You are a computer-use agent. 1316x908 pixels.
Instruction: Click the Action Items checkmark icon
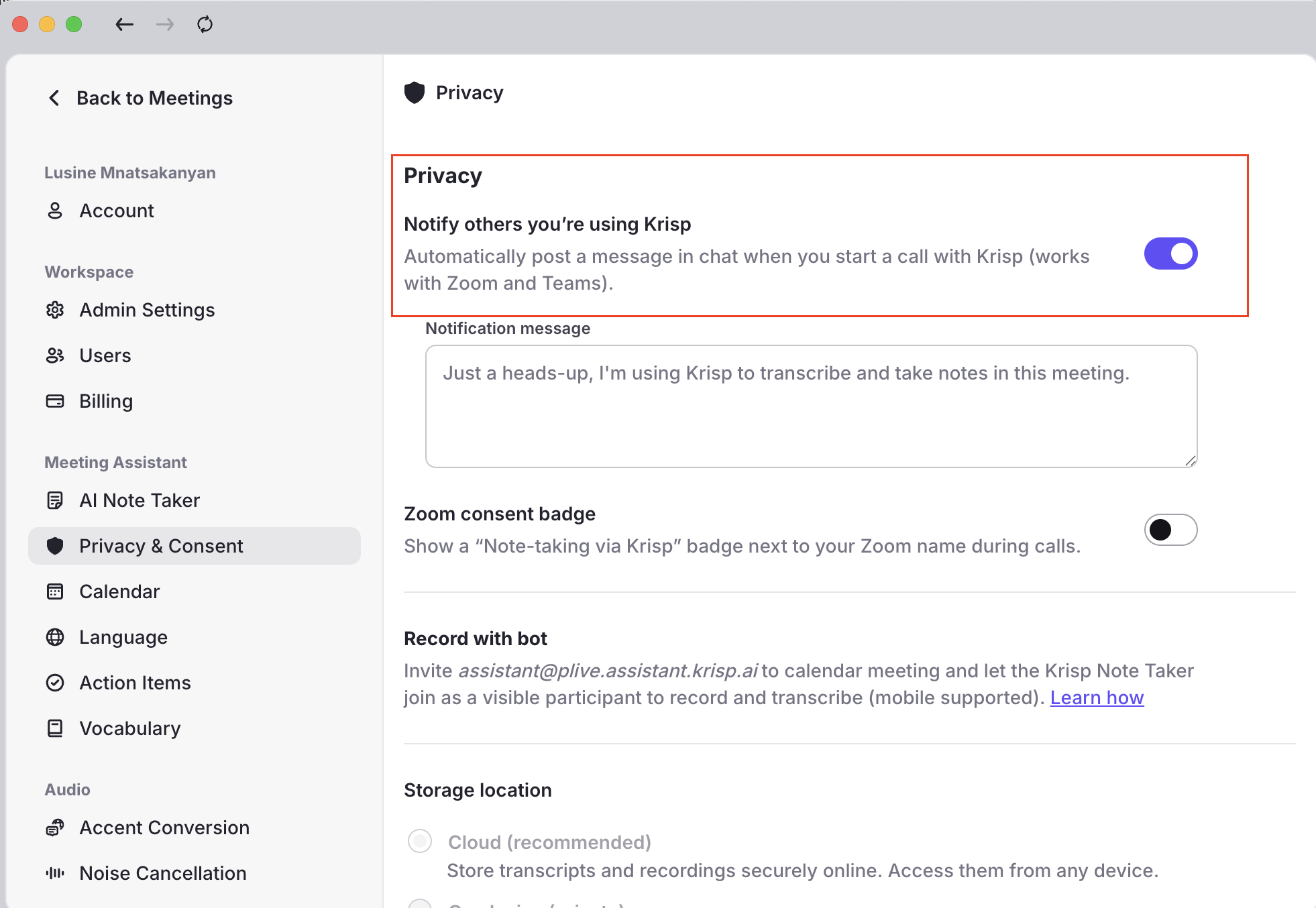[x=55, y=683]
